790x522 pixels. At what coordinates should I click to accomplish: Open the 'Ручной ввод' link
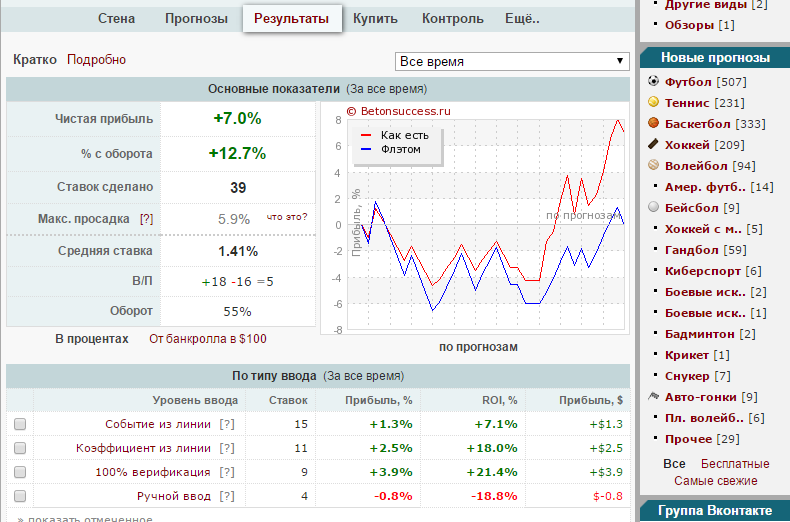[x=174, y=496]
